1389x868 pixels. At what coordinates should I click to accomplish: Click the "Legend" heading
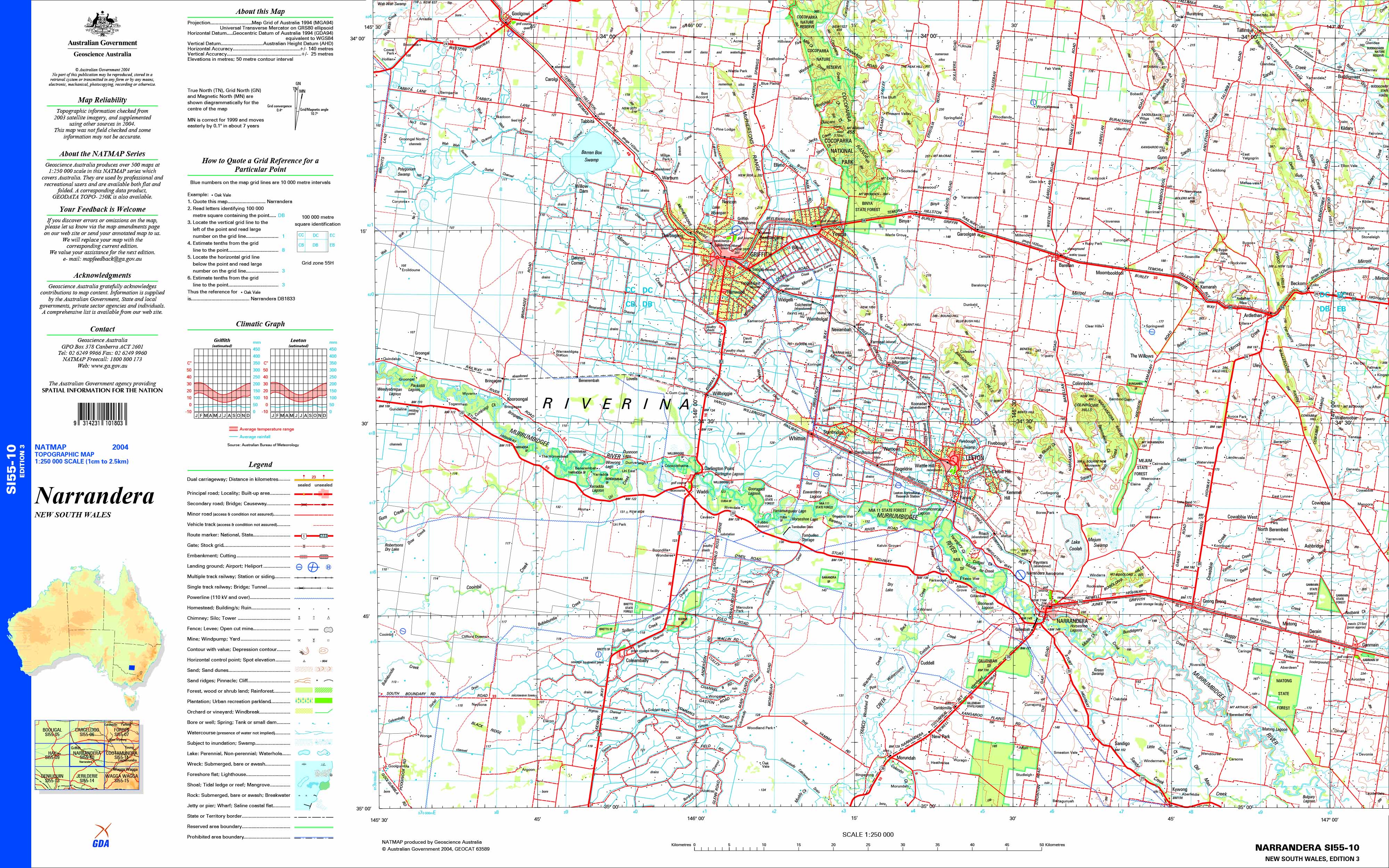coord(260,465)
